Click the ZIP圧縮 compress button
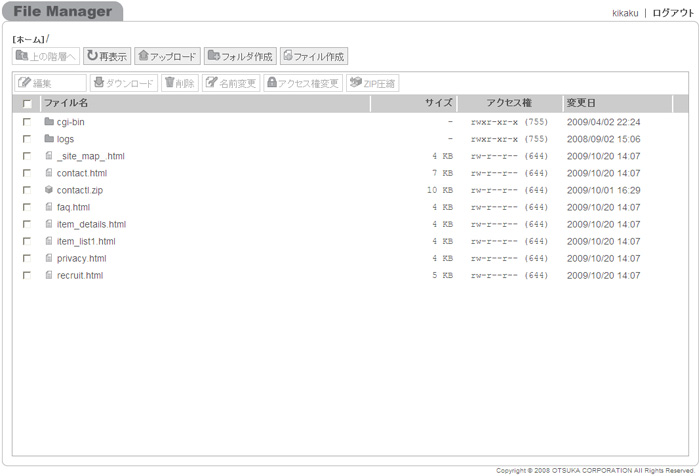700x476 pixels. (372, 83)
